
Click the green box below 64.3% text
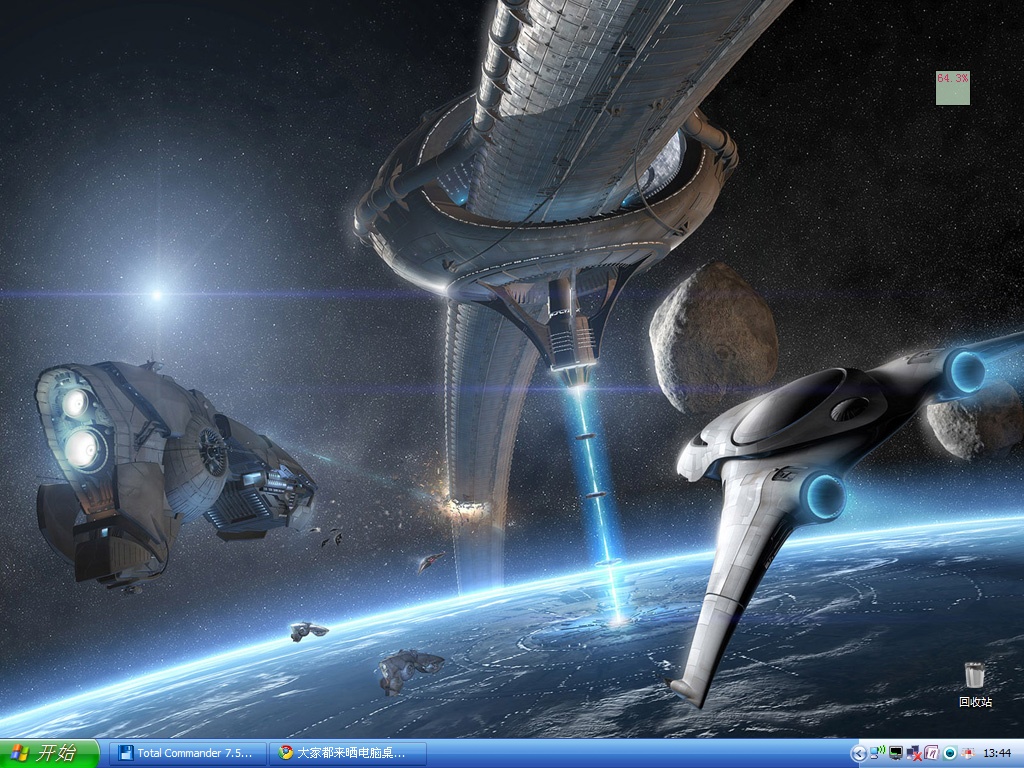953,95
